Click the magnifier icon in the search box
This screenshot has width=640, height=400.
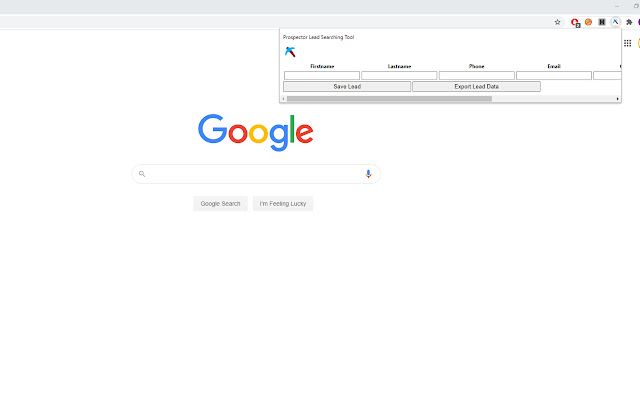(x=142, y=174)
